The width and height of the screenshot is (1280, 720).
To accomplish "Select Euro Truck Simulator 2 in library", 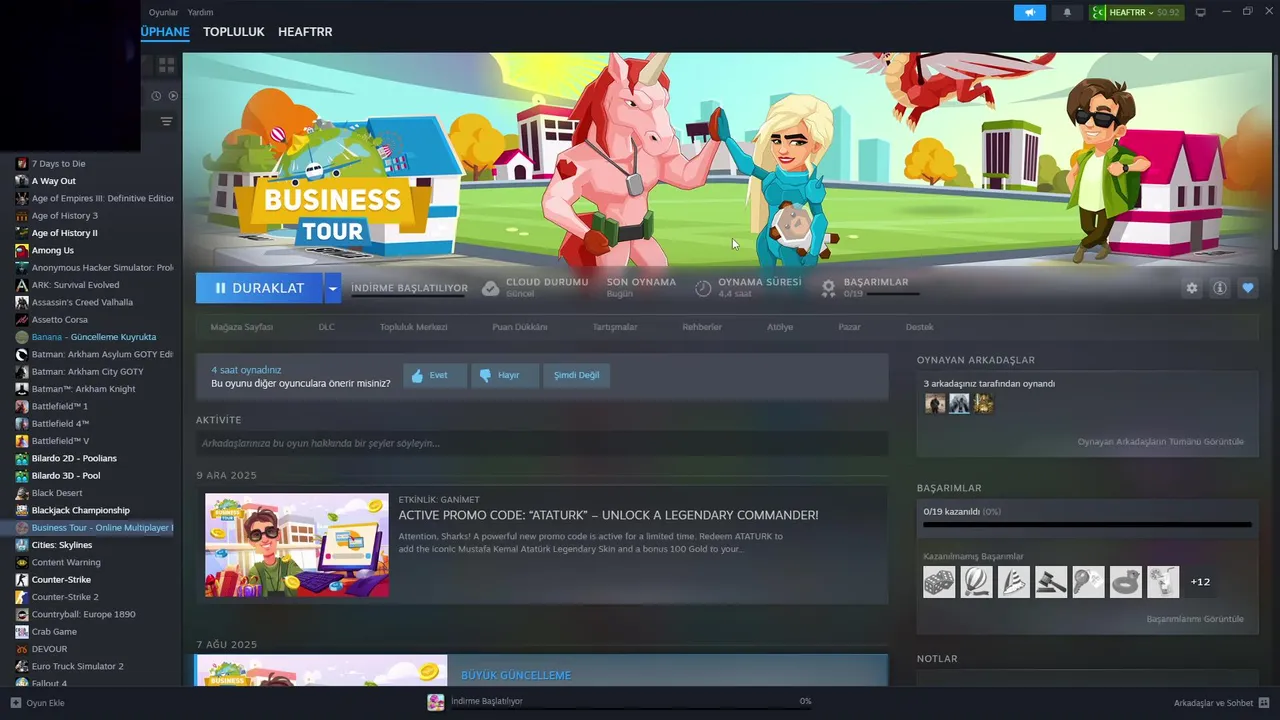I will click(x=77, y=666).
